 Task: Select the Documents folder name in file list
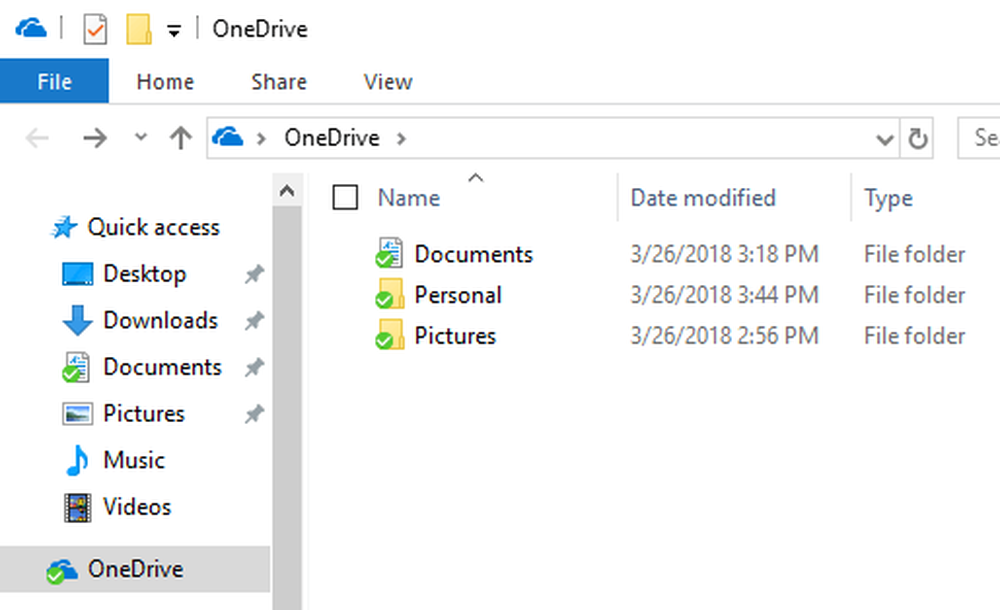tap(473, 254)
